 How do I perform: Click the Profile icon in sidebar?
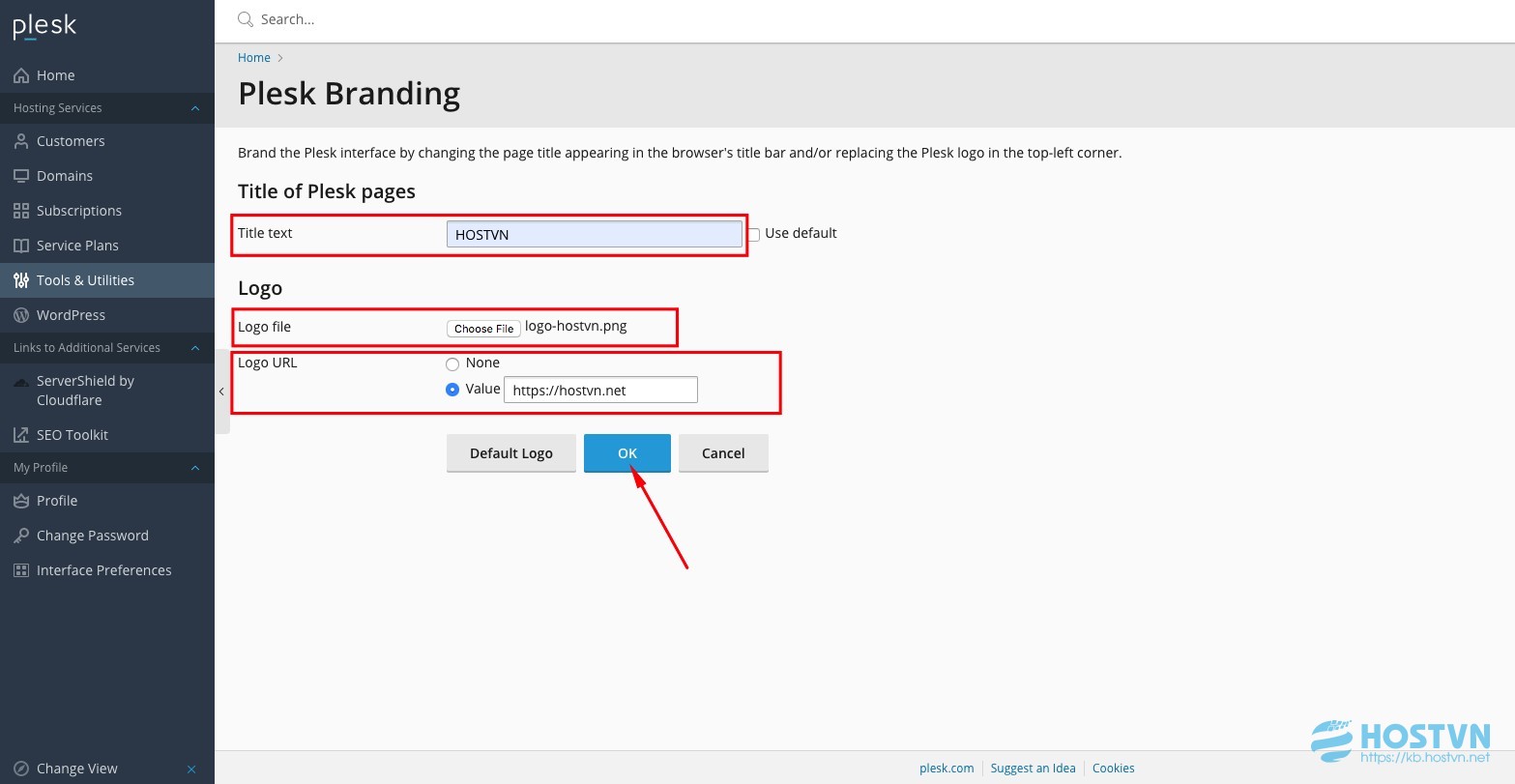click(x=21, y=501)
